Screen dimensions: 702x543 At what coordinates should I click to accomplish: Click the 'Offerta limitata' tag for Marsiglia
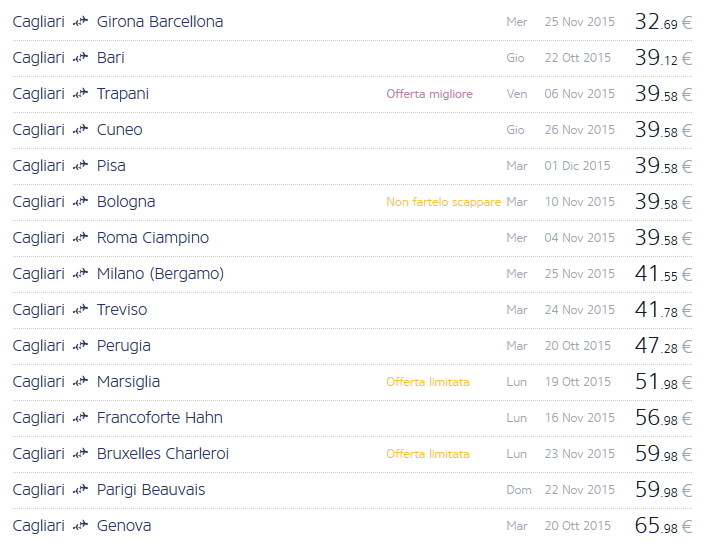point(428,382)
